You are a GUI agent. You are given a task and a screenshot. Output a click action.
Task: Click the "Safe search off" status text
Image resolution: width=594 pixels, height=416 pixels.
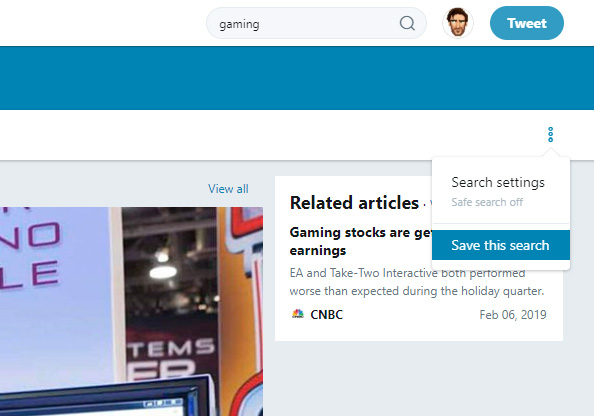point(487,202)
